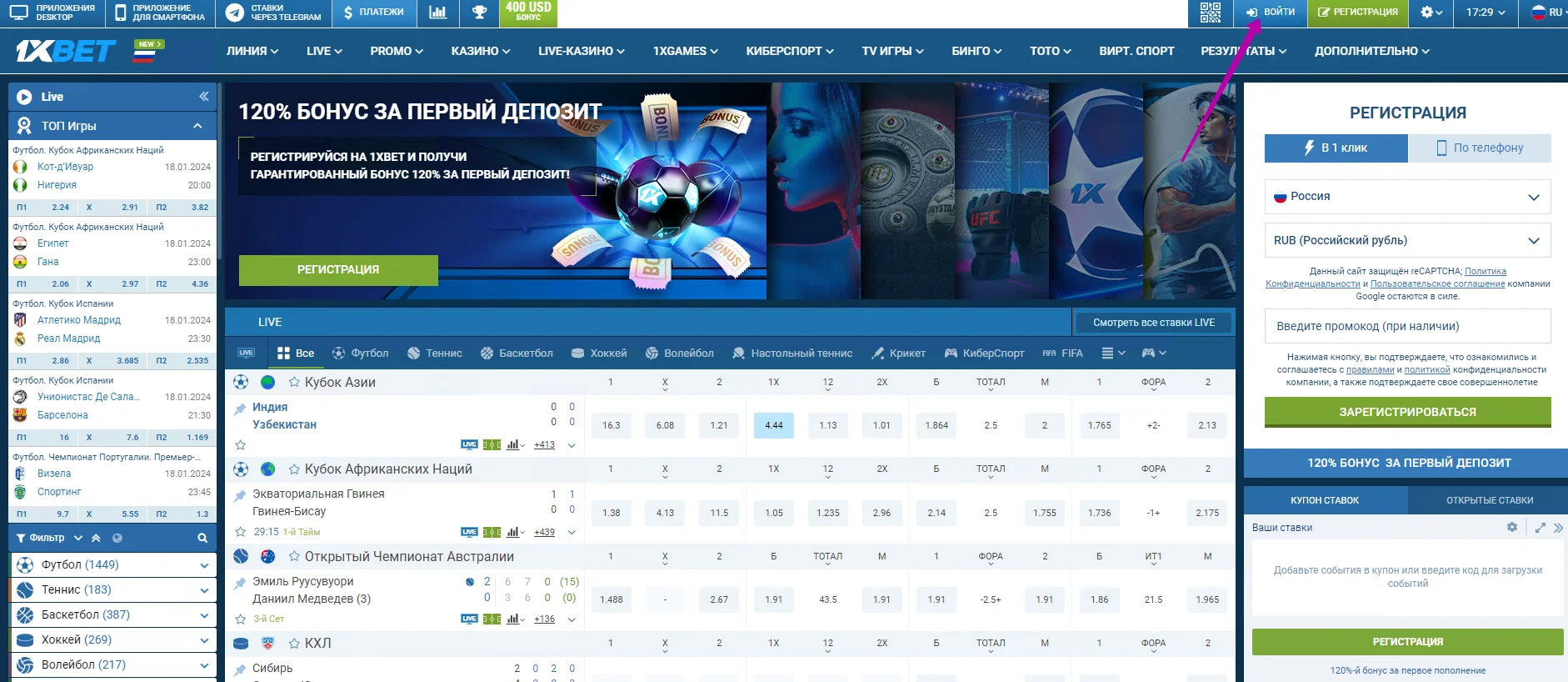Select Баскетбол in LIVE sport filter
The height and width of the screenshot is (682, 1568).
[x=517, y=354]
